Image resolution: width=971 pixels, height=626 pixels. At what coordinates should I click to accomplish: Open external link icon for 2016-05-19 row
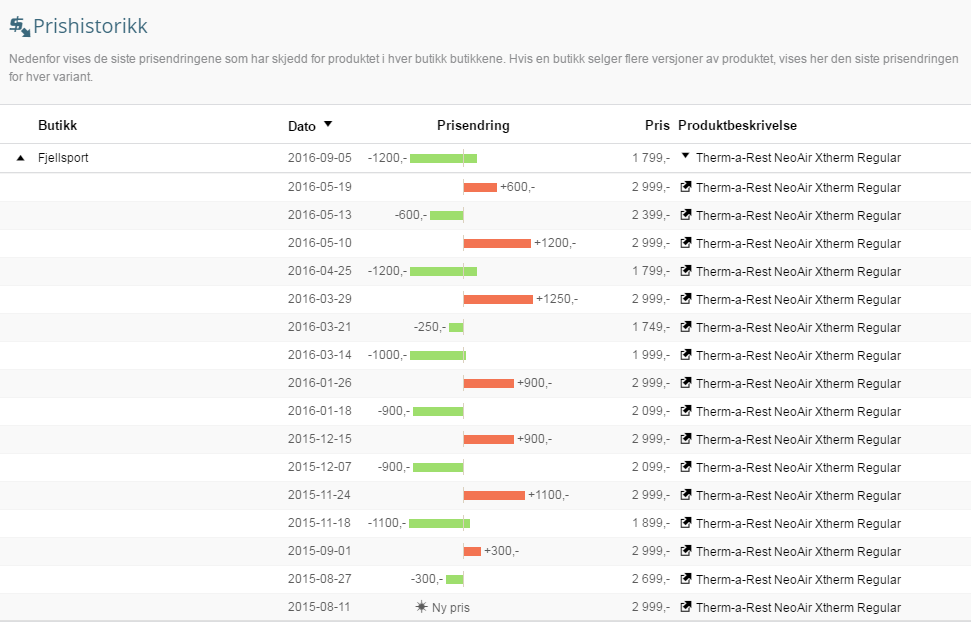686,187
